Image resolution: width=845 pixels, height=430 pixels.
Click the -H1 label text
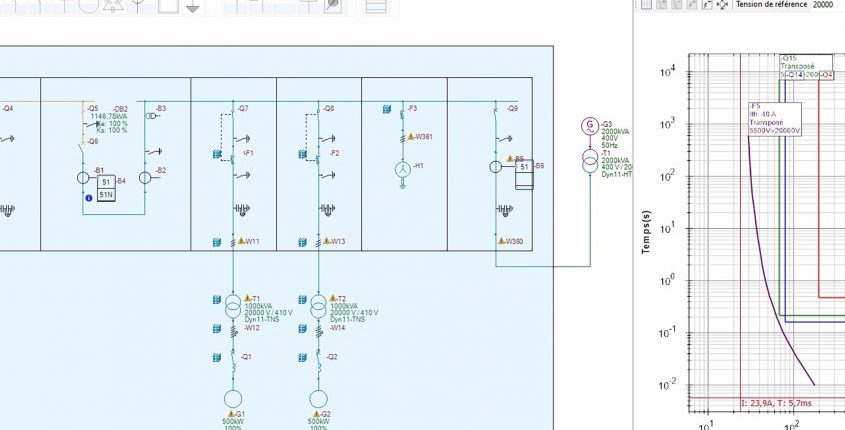[418, 165]
